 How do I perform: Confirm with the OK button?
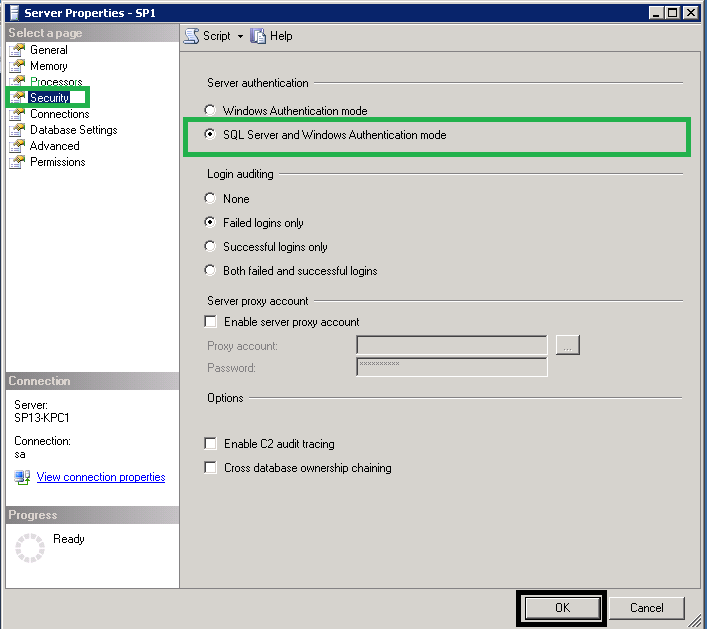coord(562,608)
